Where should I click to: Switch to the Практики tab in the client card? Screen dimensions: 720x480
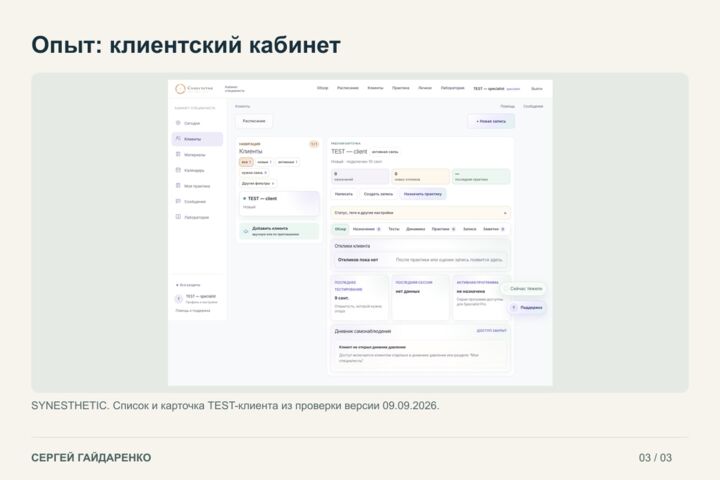[x=443, y=229]
